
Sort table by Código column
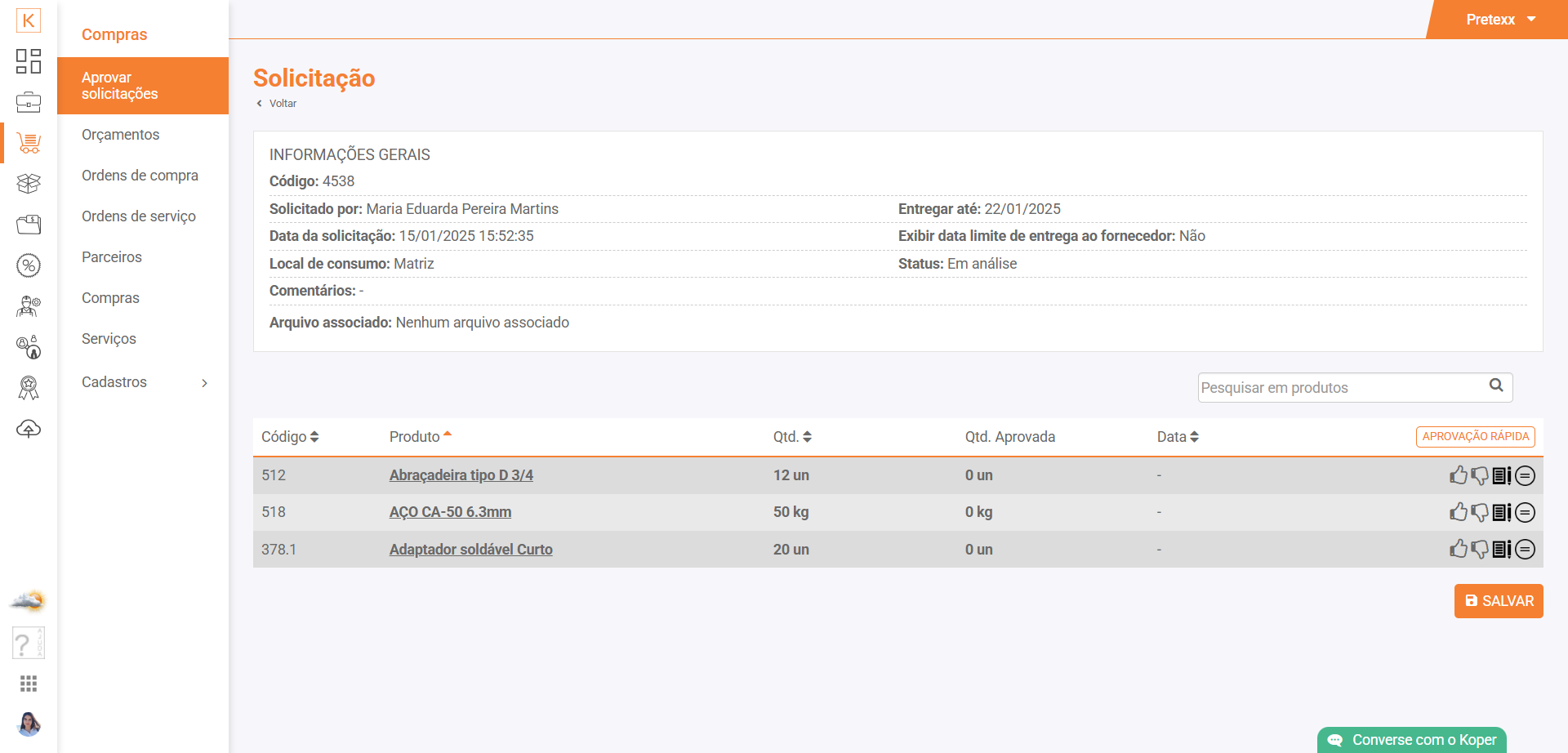(x=290, y=437)
